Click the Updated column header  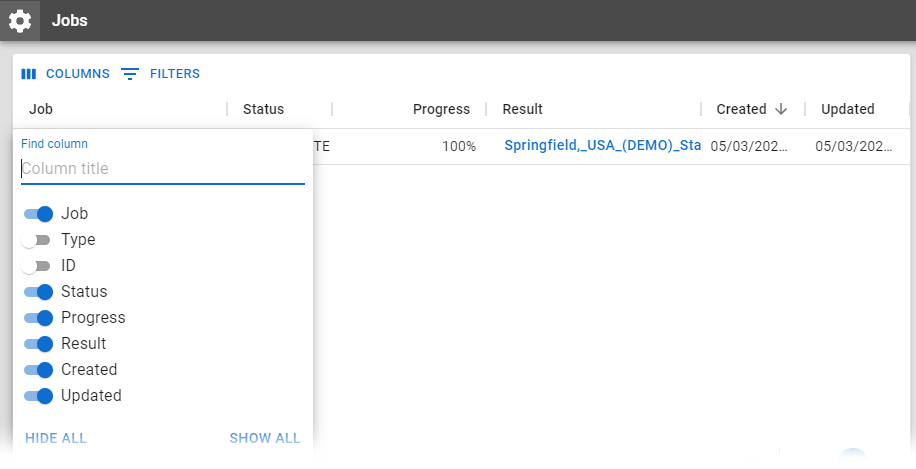point(847,109)
